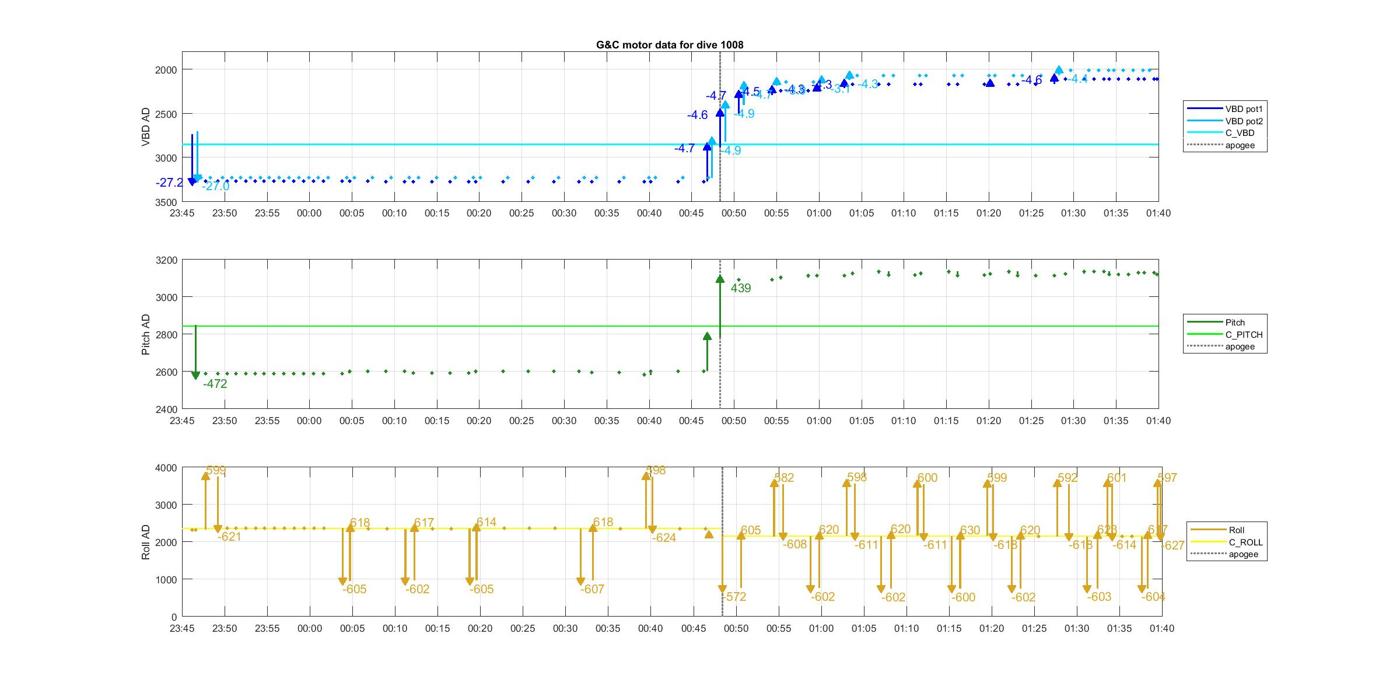Click the '605' roll data label

coord(751,531)
